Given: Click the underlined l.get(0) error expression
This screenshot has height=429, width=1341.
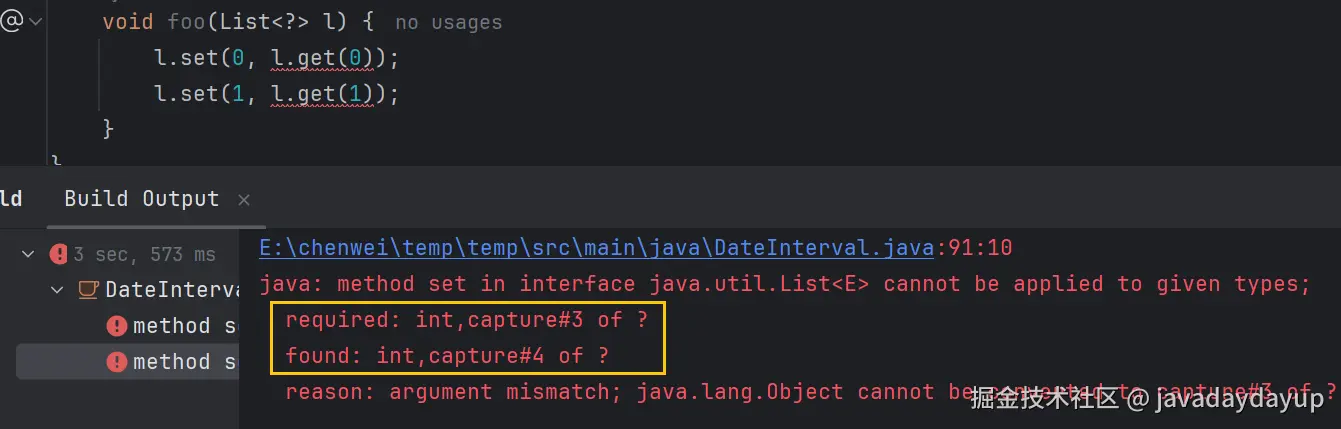Looking at the screenshot, I should point(322,58).
